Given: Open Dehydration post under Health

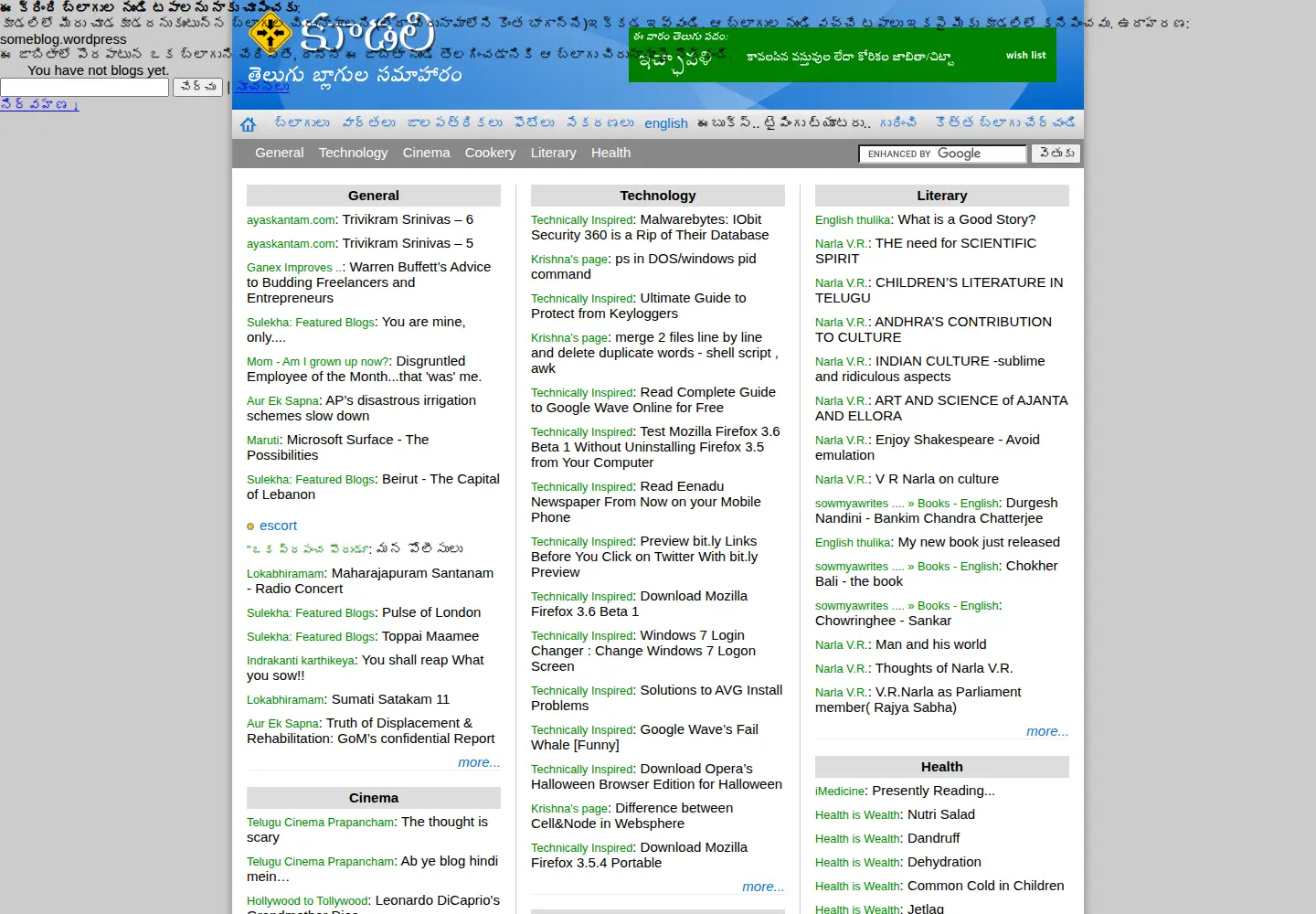Looking at the screenshot, I should pyautogui.click(x=944, y=862).
